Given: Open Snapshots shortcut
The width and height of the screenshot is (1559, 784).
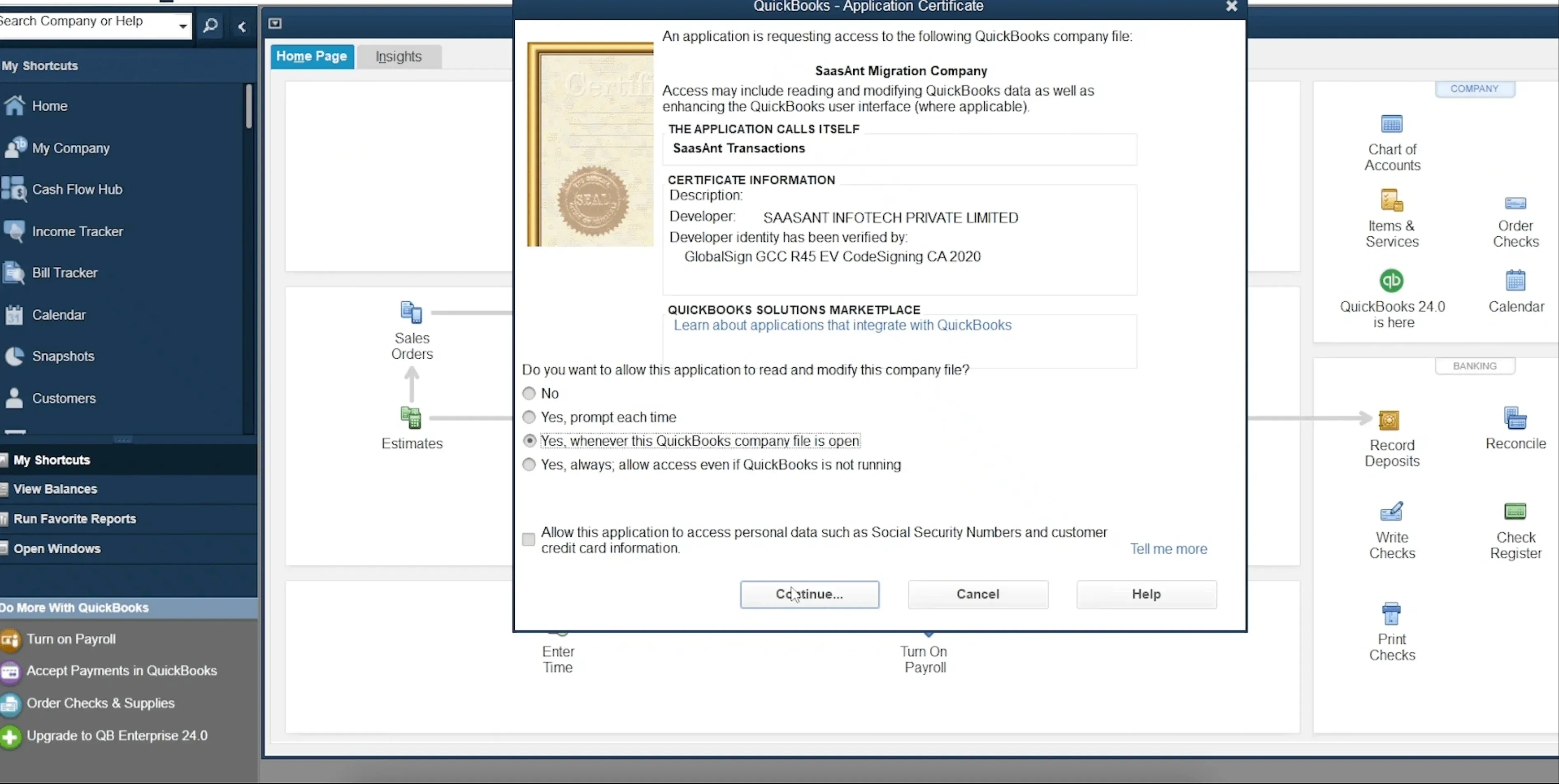Looking at the screenshot, I should tap(50, 357).
